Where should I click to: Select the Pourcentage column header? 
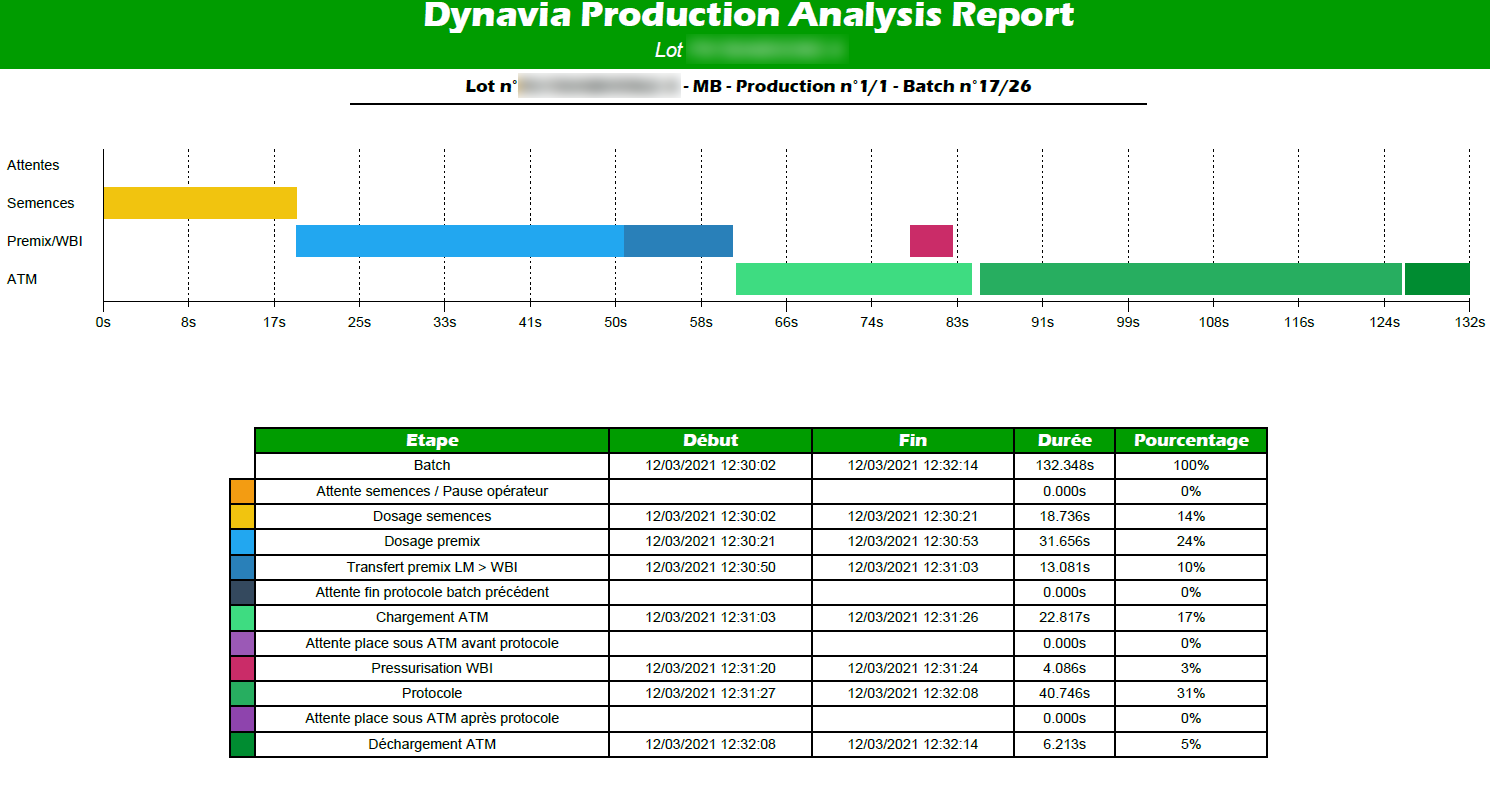click(x=1190, y=440)
